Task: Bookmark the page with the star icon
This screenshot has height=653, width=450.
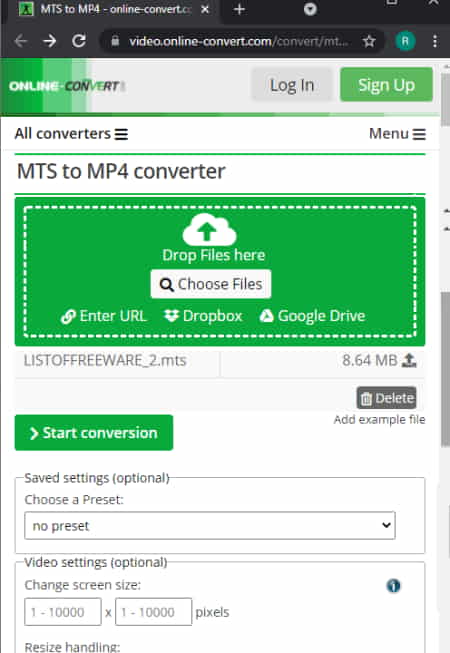Action: tap(369, 41)
